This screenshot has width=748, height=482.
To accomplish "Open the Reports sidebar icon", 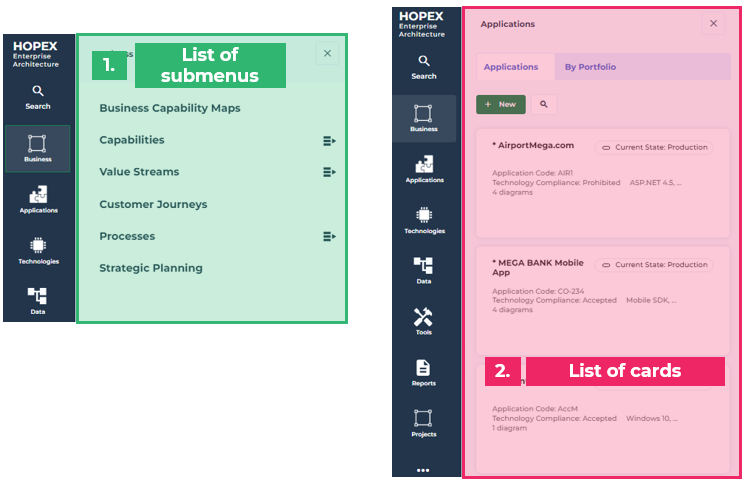I will coord(423,372).
